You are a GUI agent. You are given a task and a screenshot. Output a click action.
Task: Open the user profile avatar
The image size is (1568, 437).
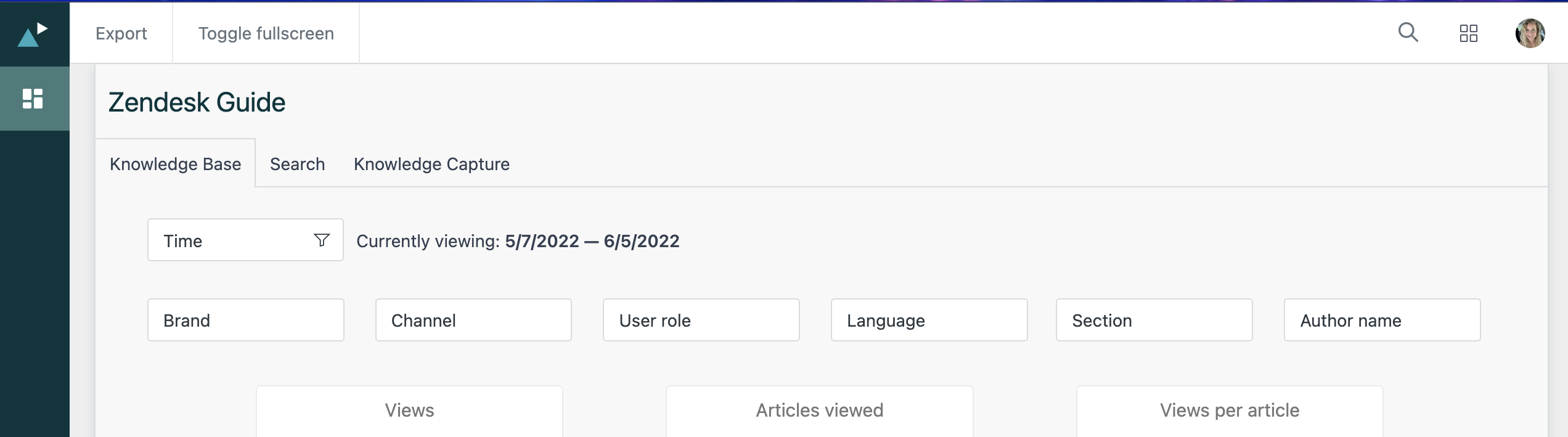pyautogui.click(x=1529, y=33)
